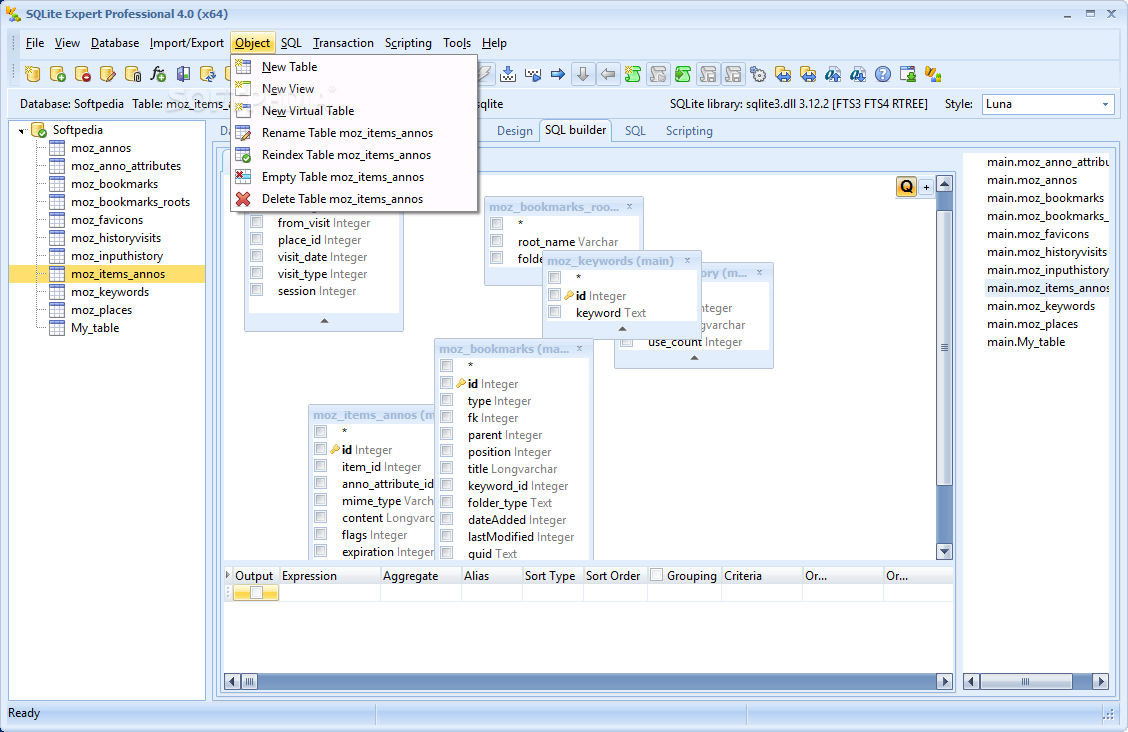This screenshot has width=1128, height=732.
Task: Click the diagram vertical scrollbar thumb
Action: tap(945, 348)
